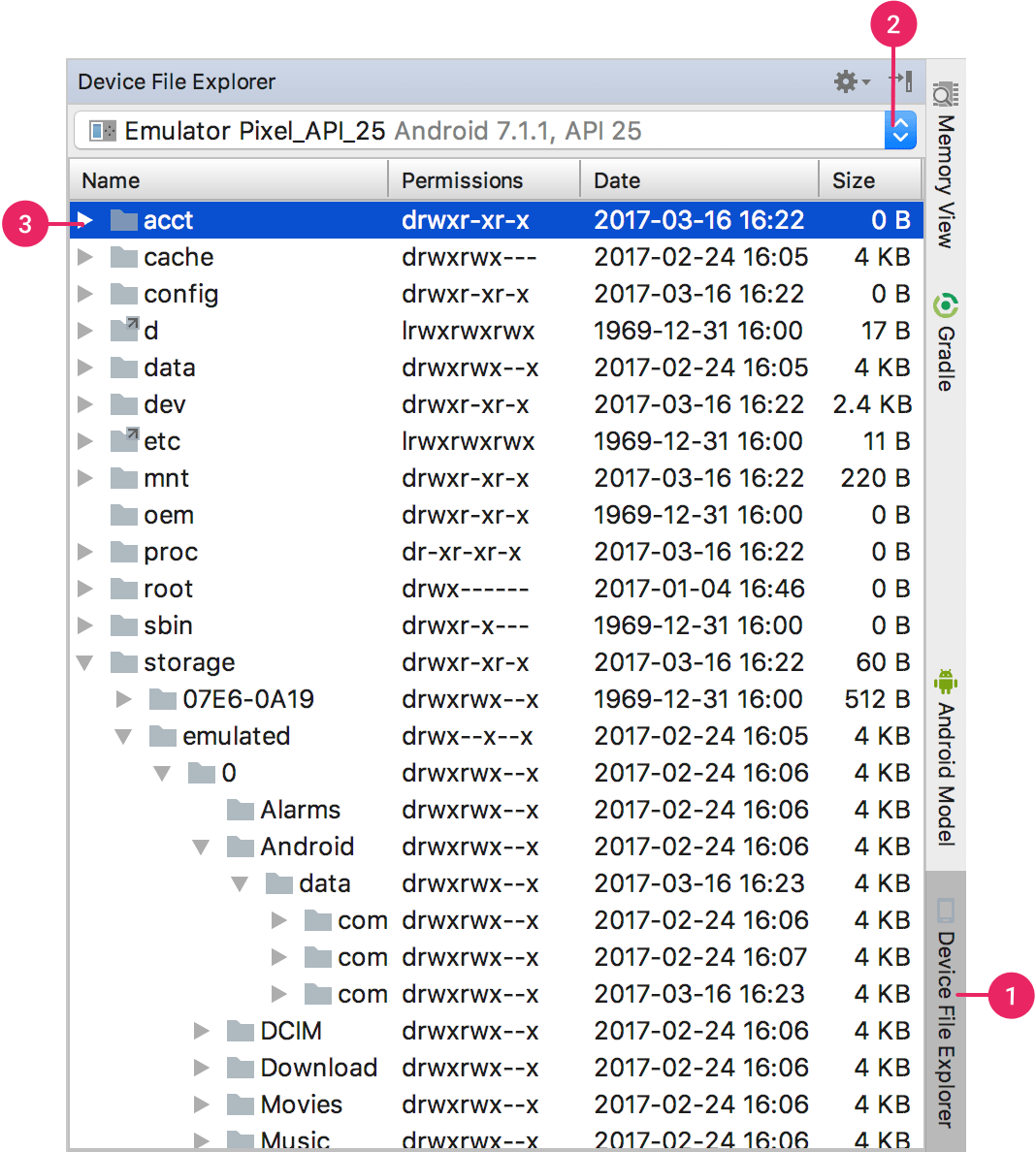
Task: Click the acct folder icon
Action: click(x=123, y=220)
